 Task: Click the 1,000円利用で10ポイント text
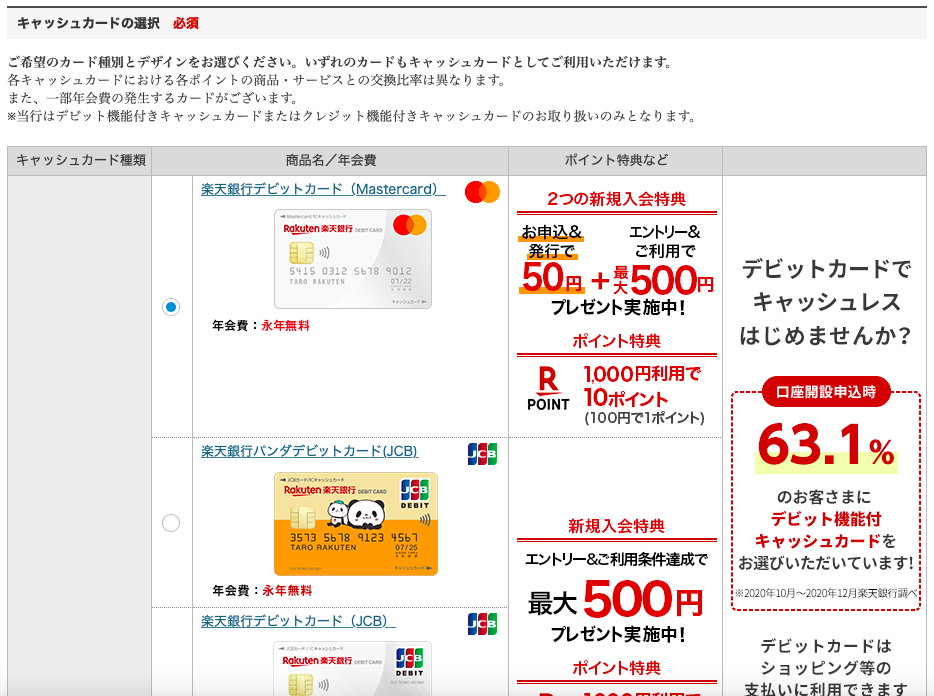click(x=642, y=386)
